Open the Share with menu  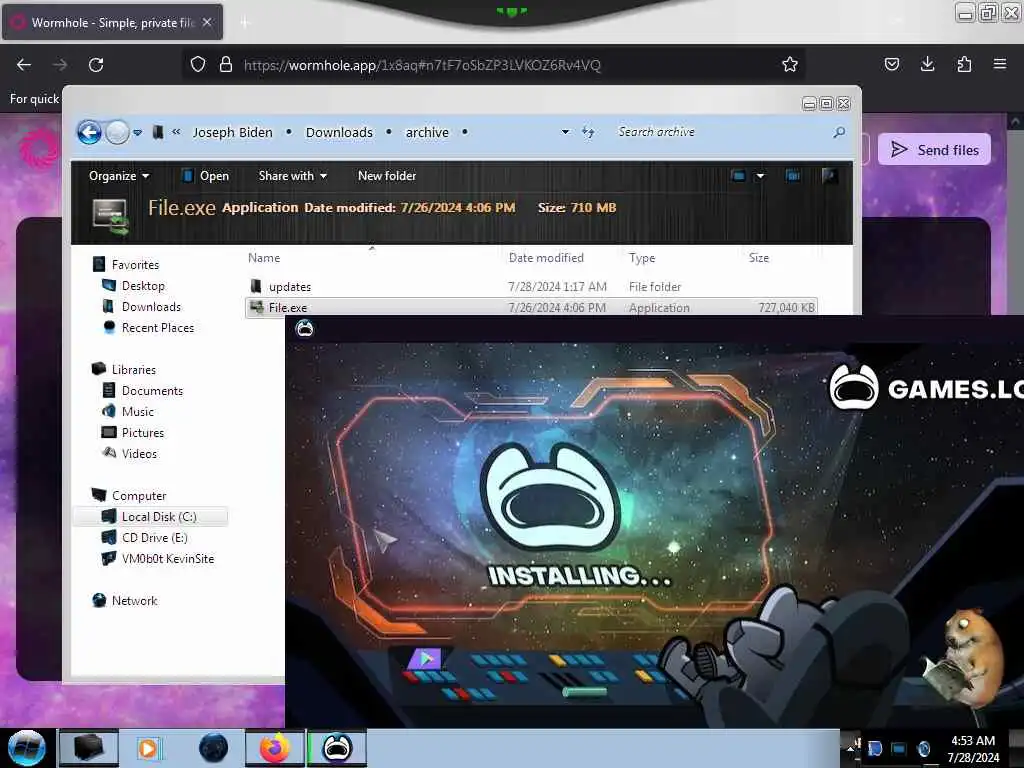(293, 176)
